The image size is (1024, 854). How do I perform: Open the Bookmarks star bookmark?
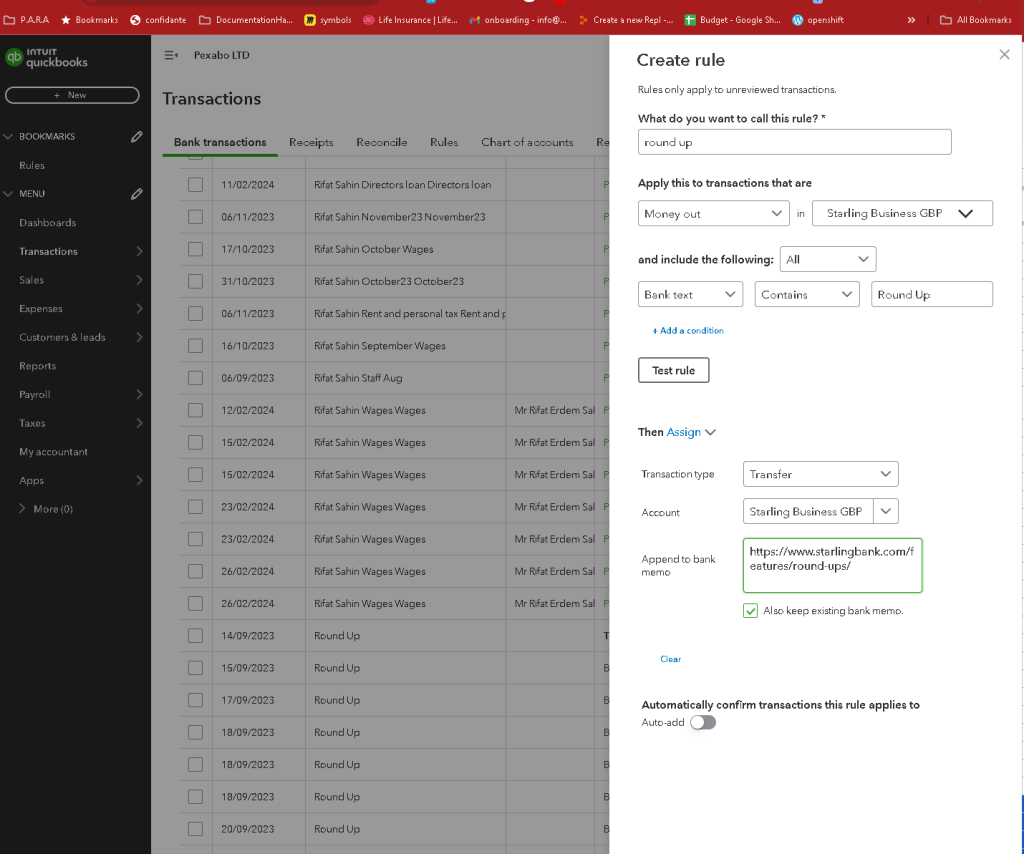[x=89, y=20]
